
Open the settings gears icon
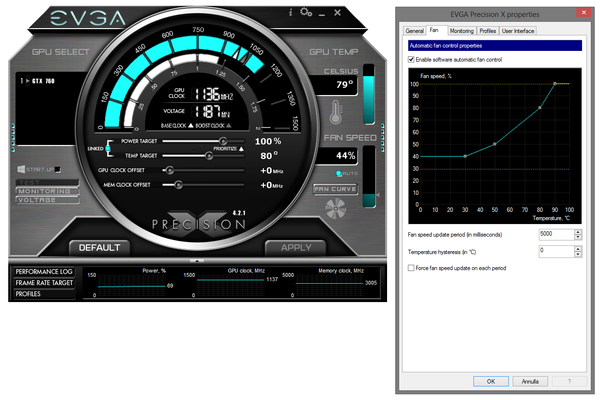pyautogui.click(x=306, y=12)
